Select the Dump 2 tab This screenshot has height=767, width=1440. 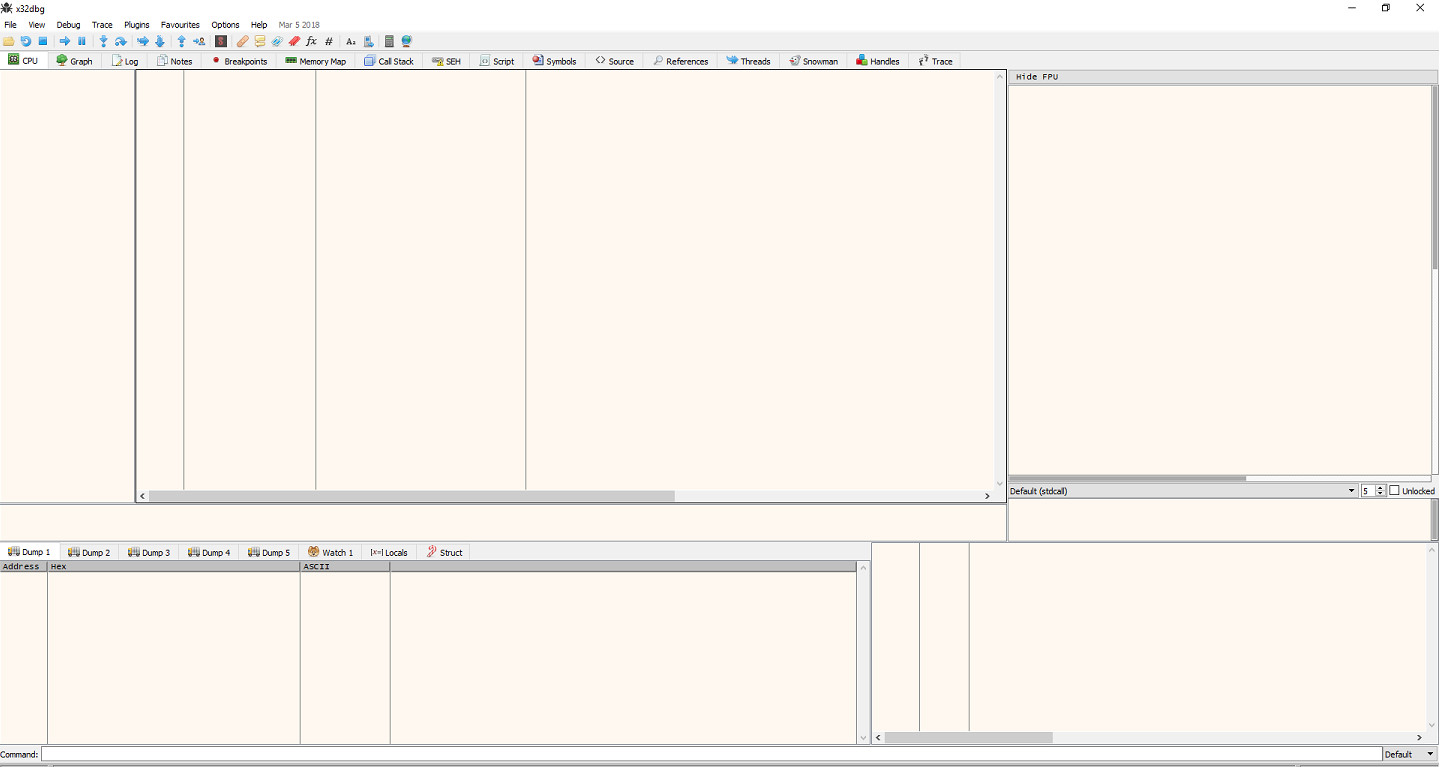click(x=89, y=552)
